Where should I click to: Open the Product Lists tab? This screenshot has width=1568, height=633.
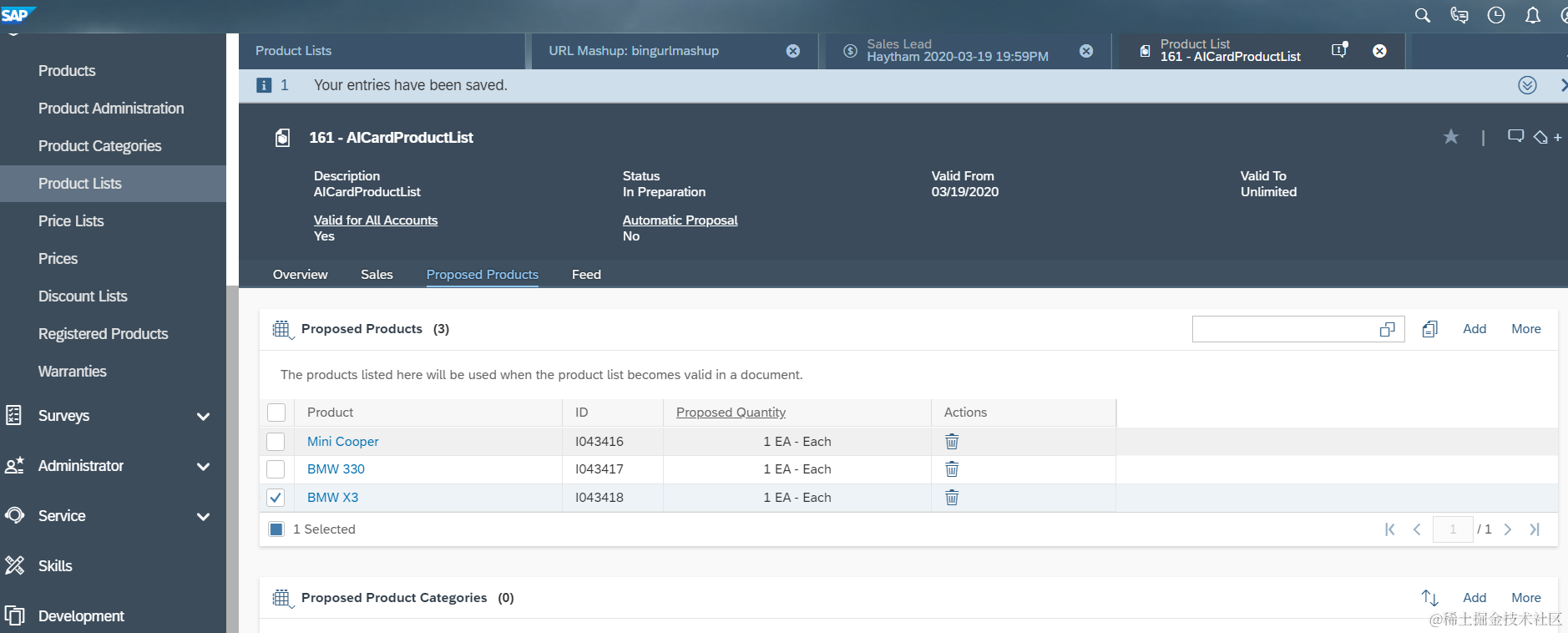coord(382,51)
